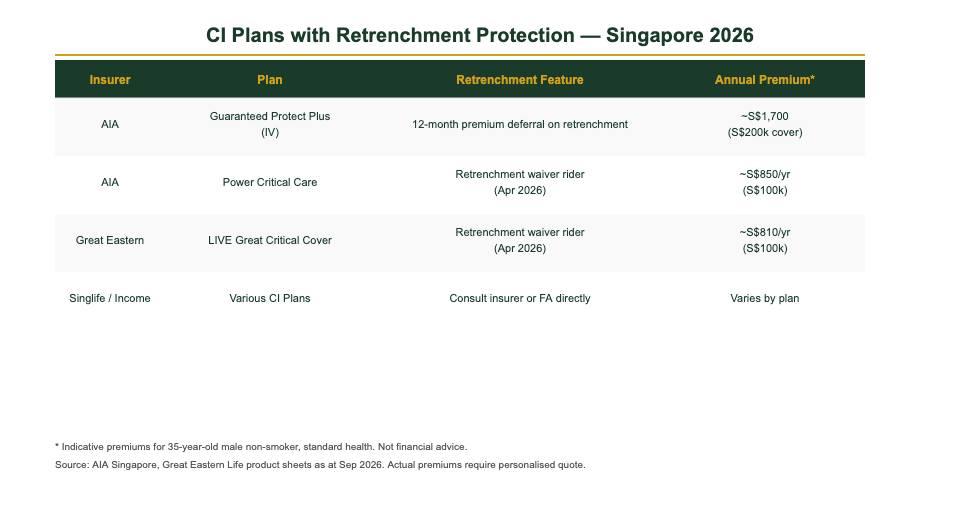960x520 pixels.
Task: Select the 'Singlife / Income' insurer cell
Action: point(110,298)
